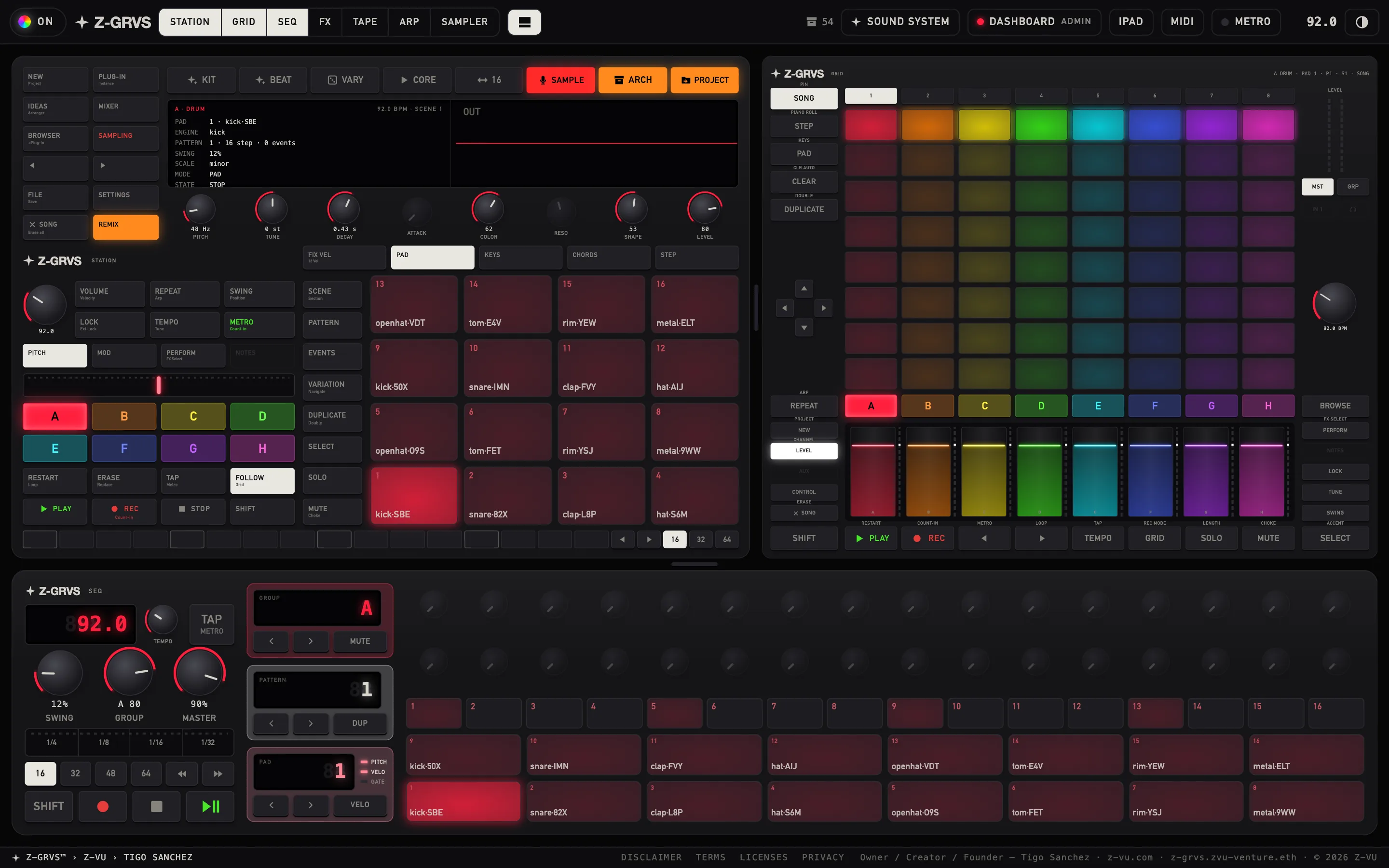Screen dimensions: 1389x868
Task: Click REC in the Station transport
Action: coord(124,511)
